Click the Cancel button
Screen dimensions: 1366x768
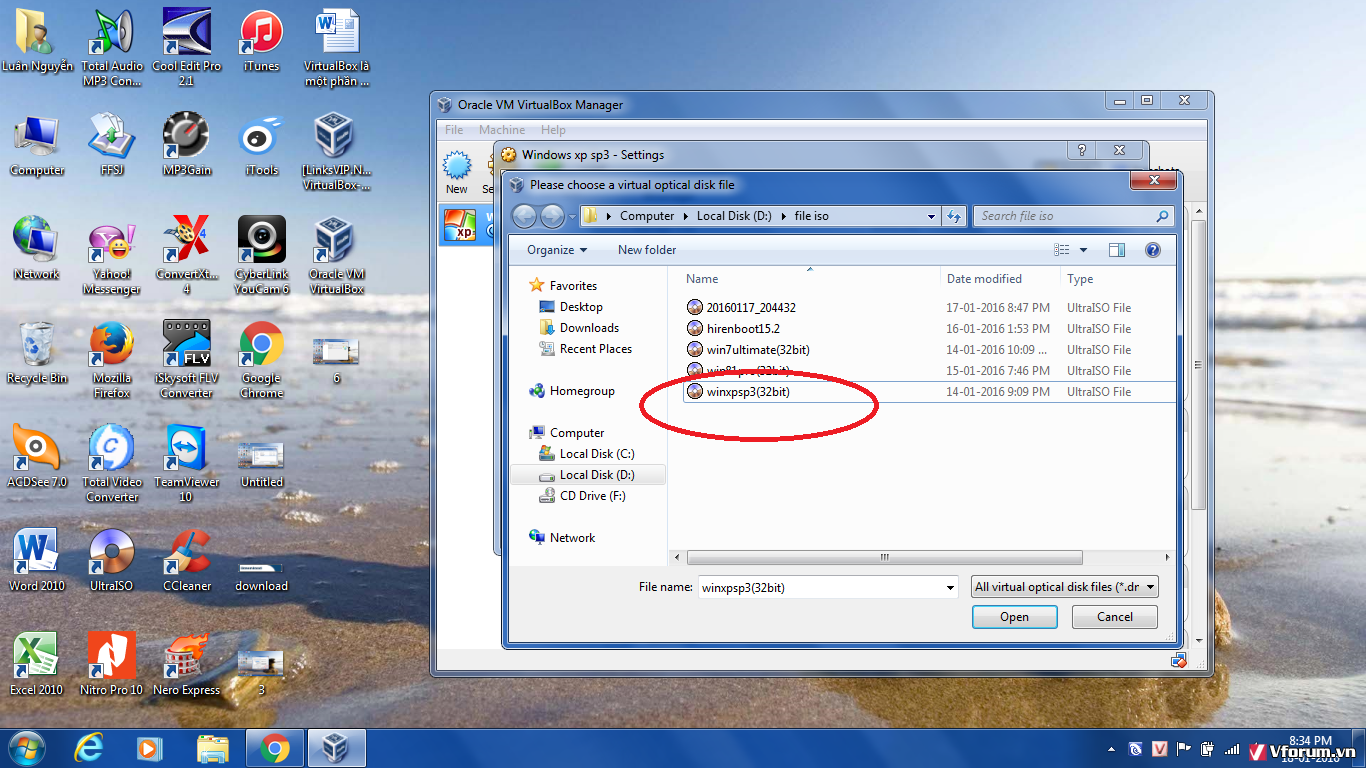tap(1115, 617)
